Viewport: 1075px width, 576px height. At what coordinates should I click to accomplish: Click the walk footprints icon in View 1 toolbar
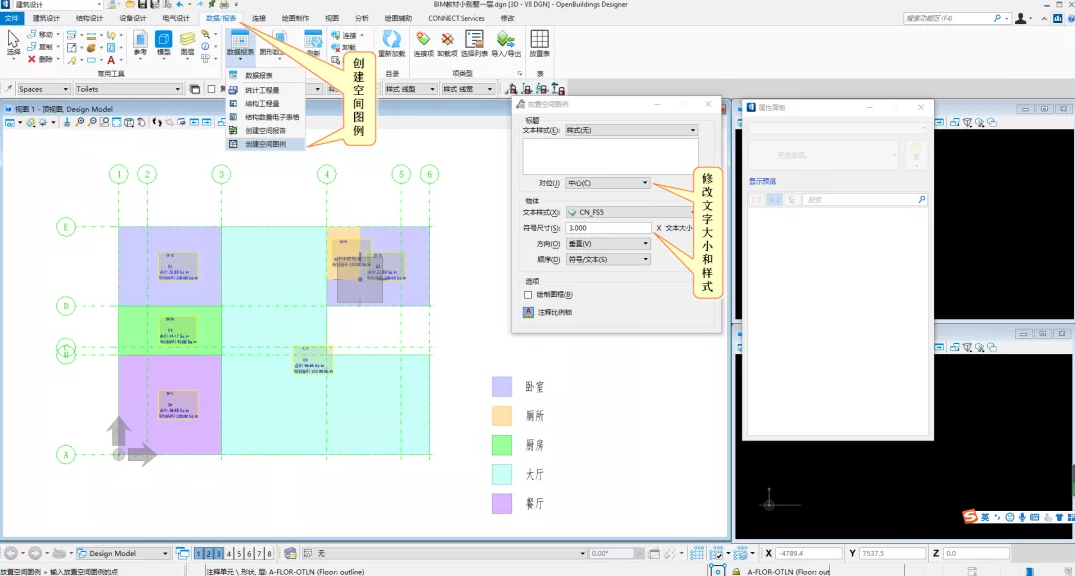tap(157, 122)
